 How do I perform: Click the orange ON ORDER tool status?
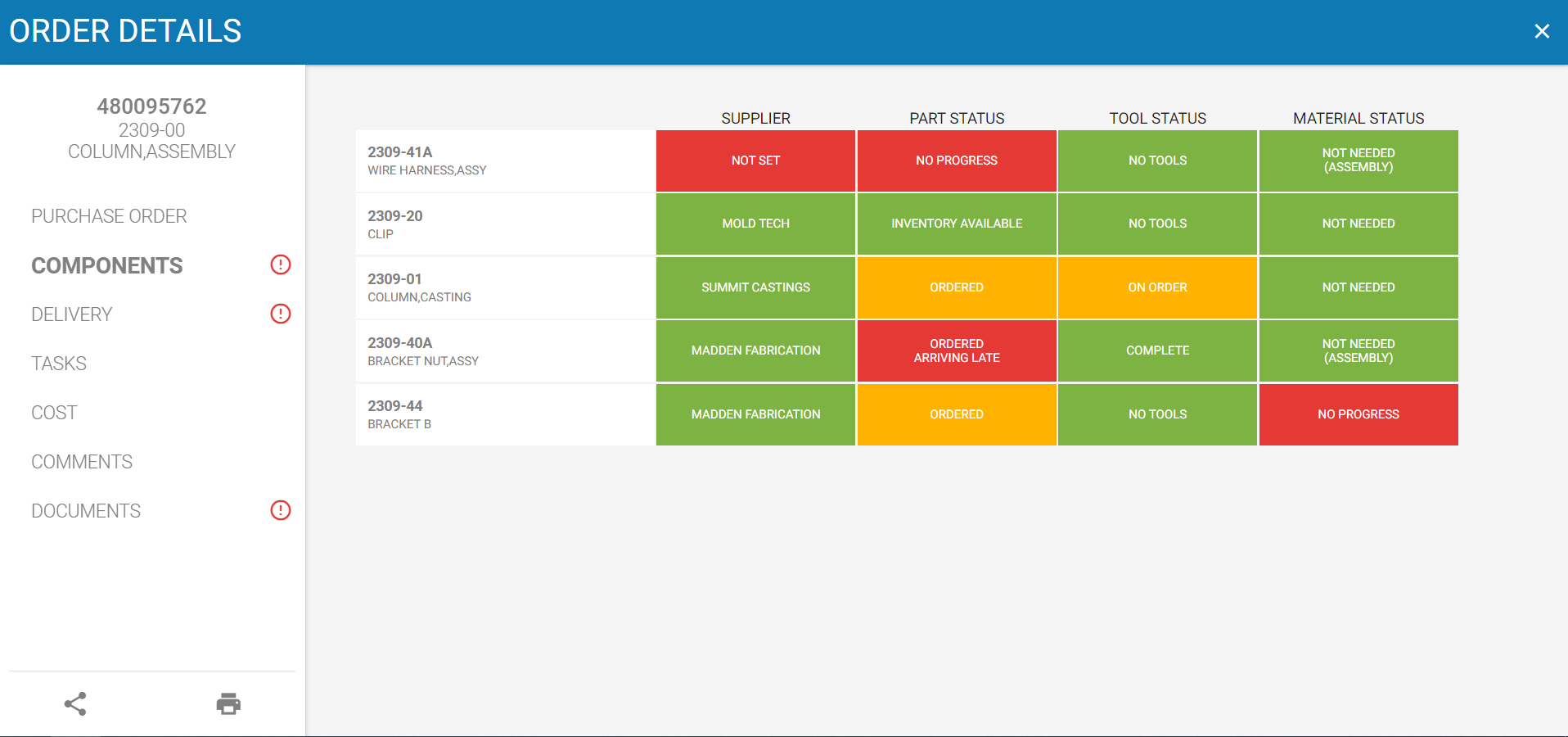1157,287
